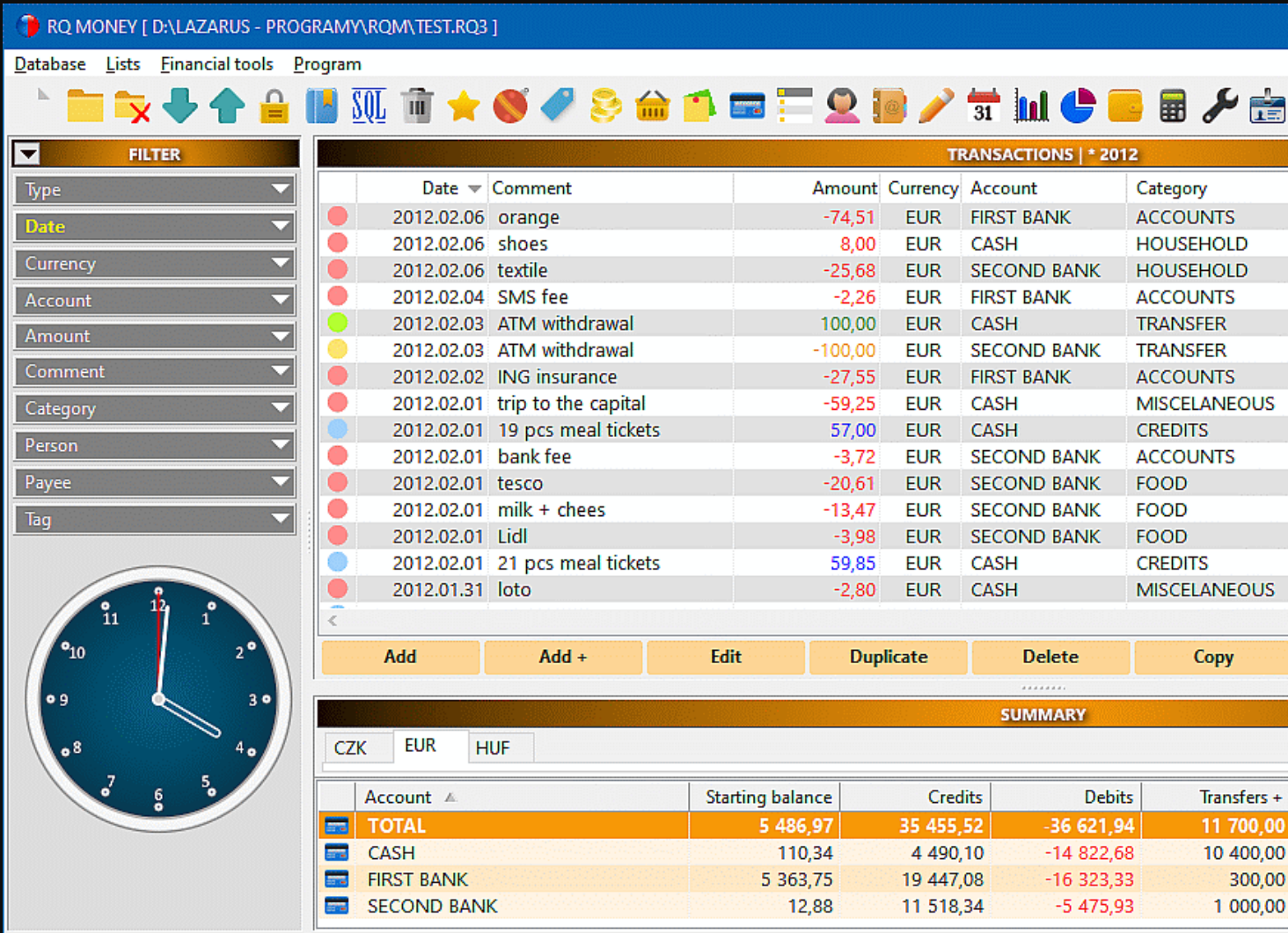Open the credit card manager

click(747, 106)
